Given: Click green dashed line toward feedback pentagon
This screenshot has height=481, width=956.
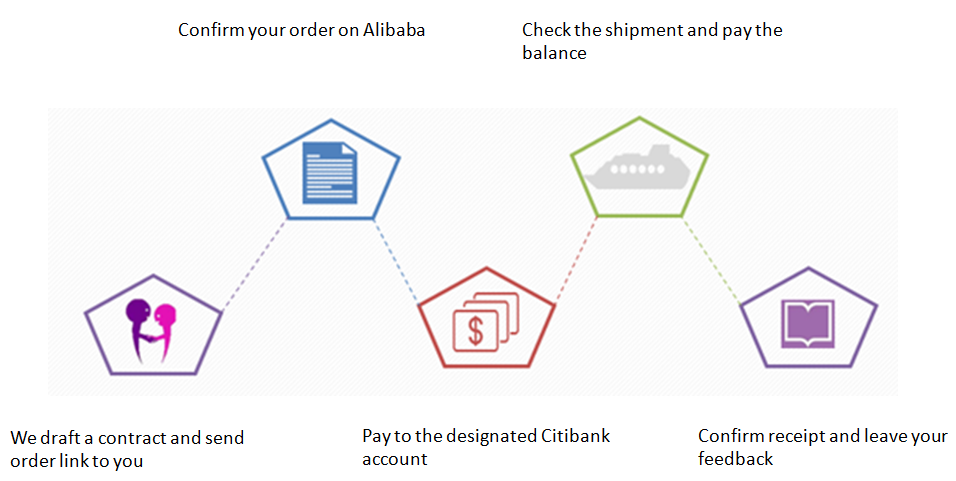Looking at the screenshot, I should point(712,261).
